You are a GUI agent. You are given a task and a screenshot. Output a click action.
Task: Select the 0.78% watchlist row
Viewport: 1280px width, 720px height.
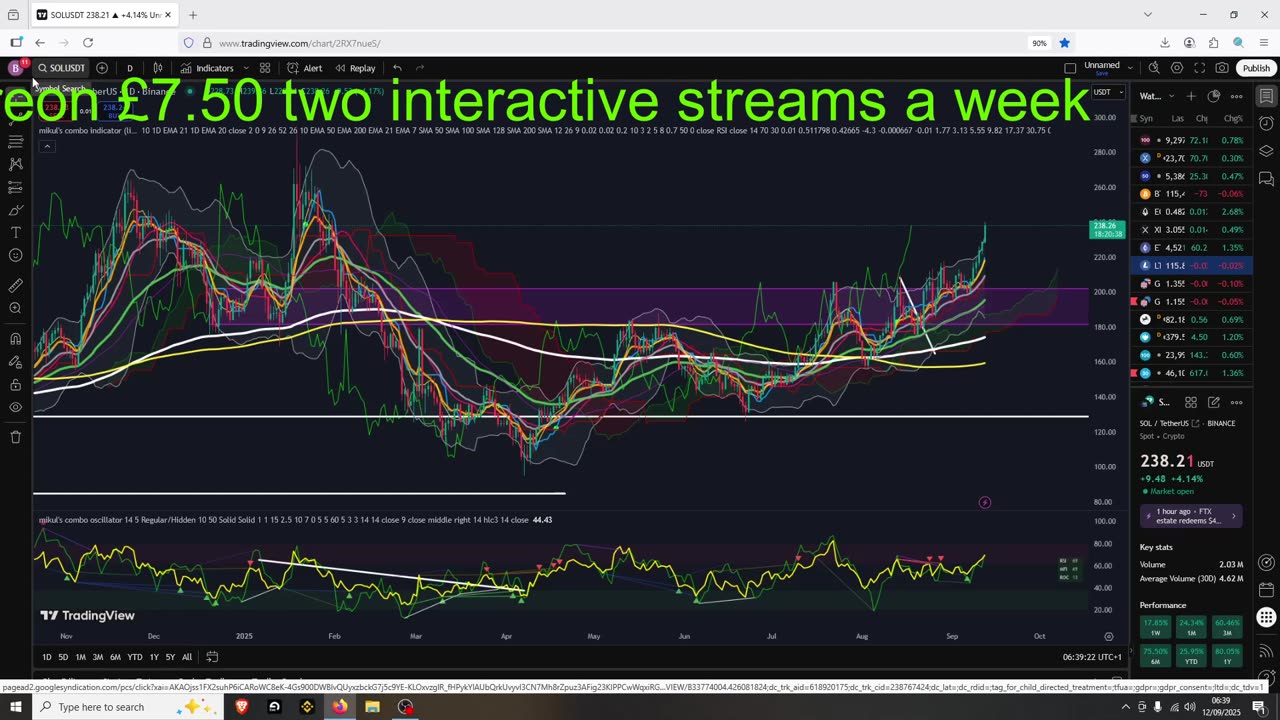tap(1191, 140)
